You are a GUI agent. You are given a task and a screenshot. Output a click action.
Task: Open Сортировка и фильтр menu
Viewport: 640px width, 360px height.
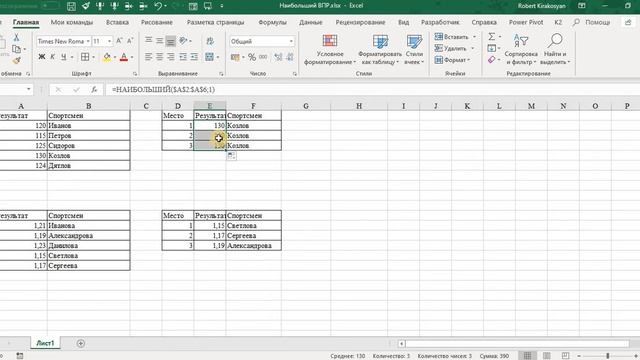click(521, 50)
